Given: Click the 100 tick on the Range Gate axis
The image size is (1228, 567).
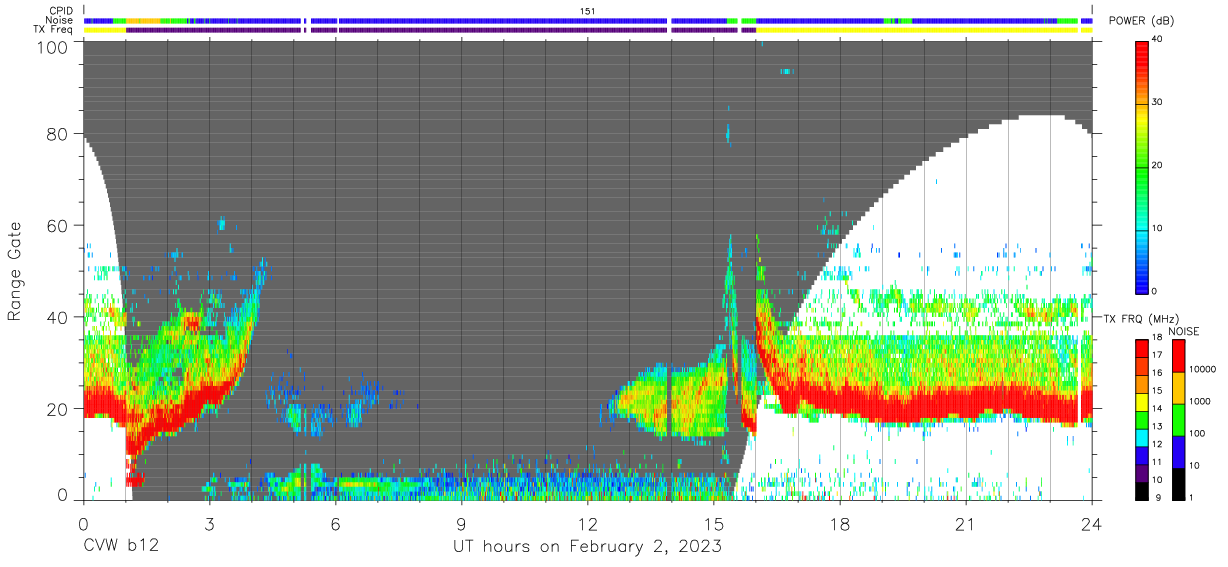Looking at the screenshot, I should coord(52,47).
